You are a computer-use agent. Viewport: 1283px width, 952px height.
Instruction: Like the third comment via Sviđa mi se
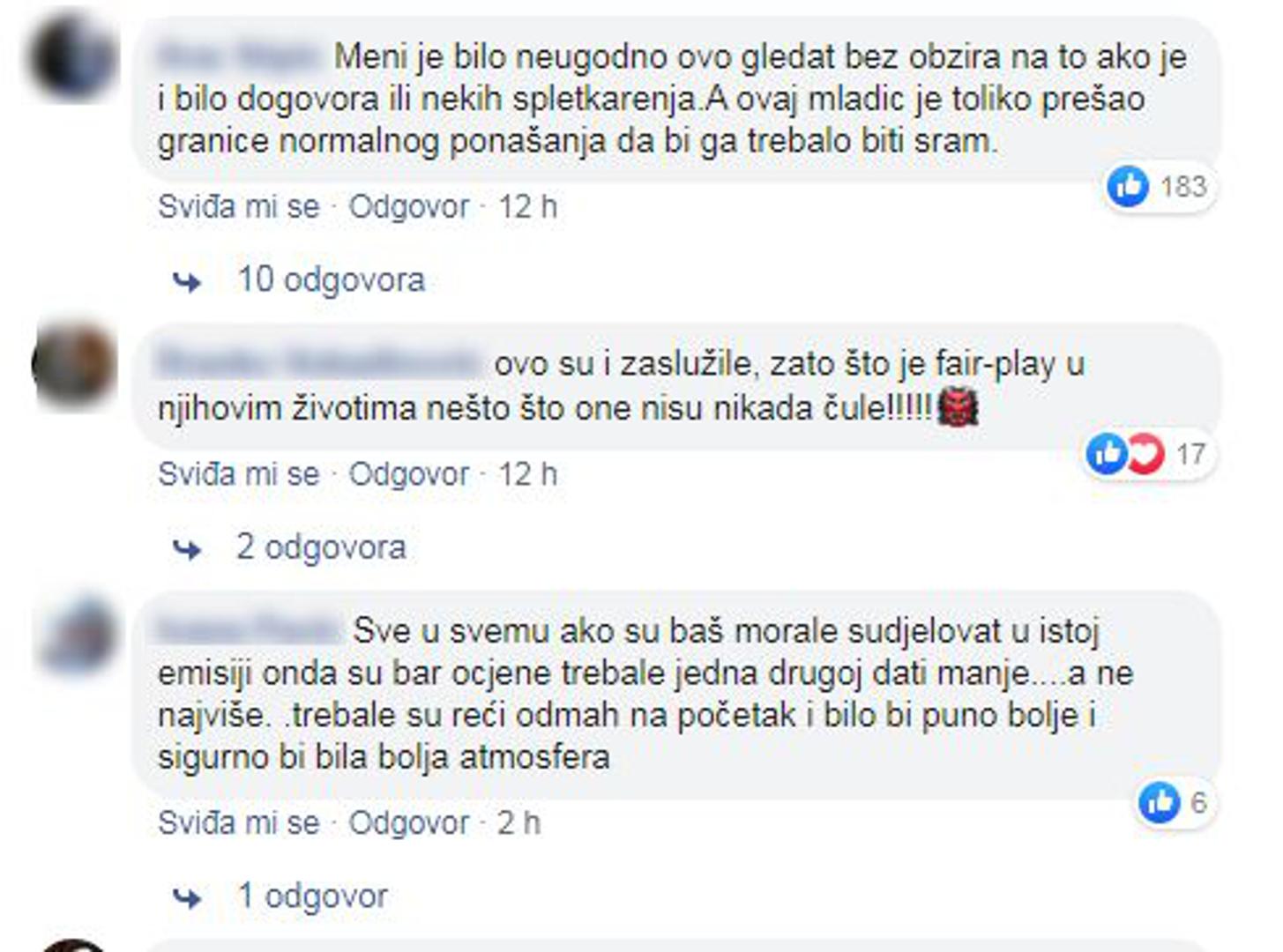click(x=238, y=822)
